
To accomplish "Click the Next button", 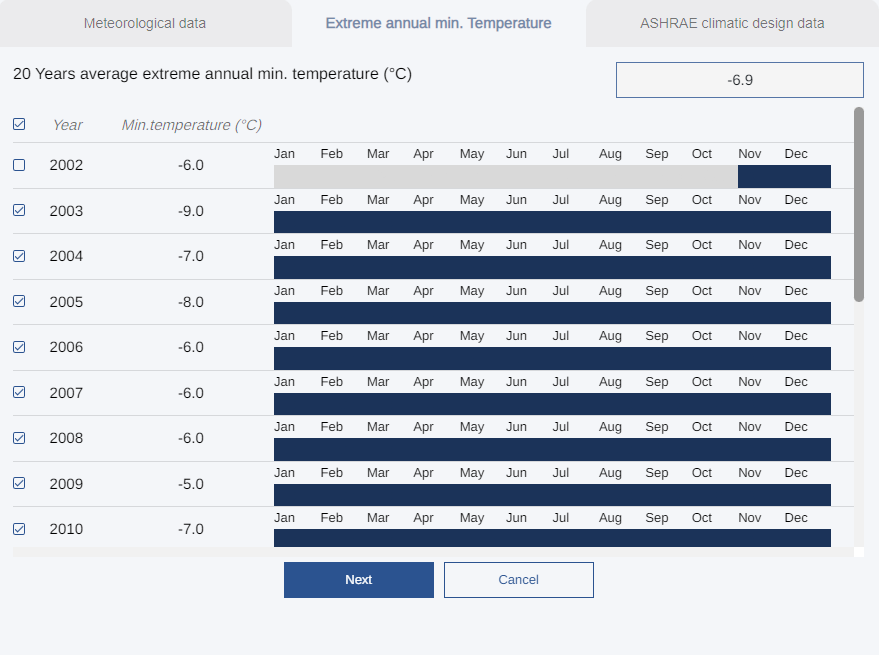I will (358, 579).
